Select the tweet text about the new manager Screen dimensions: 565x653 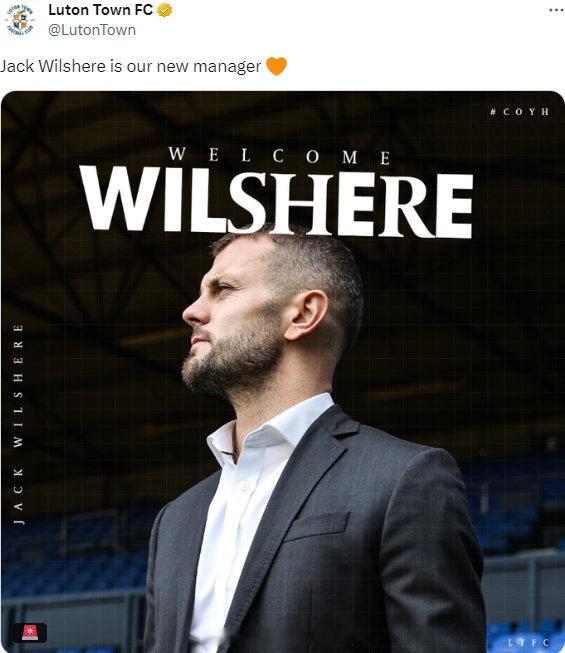pyautogui.click(x=130, y=66)
